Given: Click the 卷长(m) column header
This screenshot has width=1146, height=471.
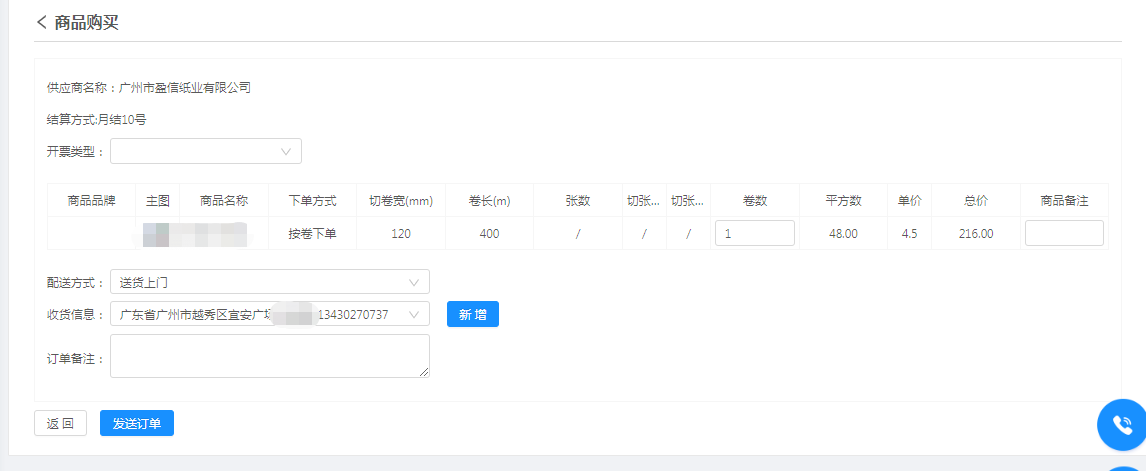Looking at the screenshot, I should pyautogui.click(x=489, y=201).
